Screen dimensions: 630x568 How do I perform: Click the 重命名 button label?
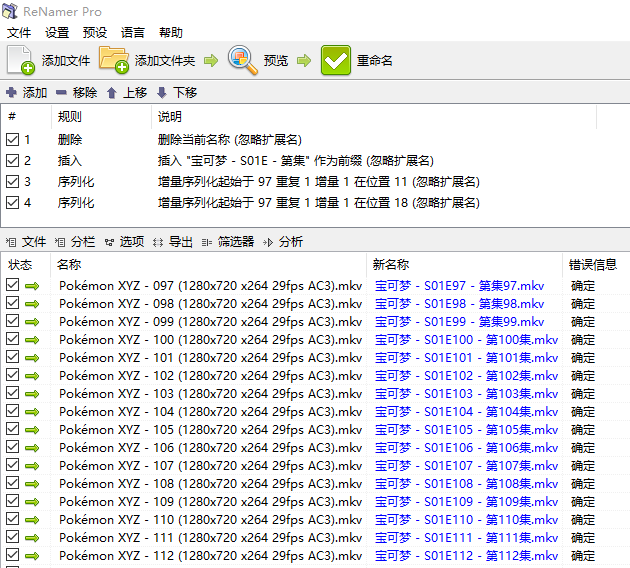(x=375, y=61)
